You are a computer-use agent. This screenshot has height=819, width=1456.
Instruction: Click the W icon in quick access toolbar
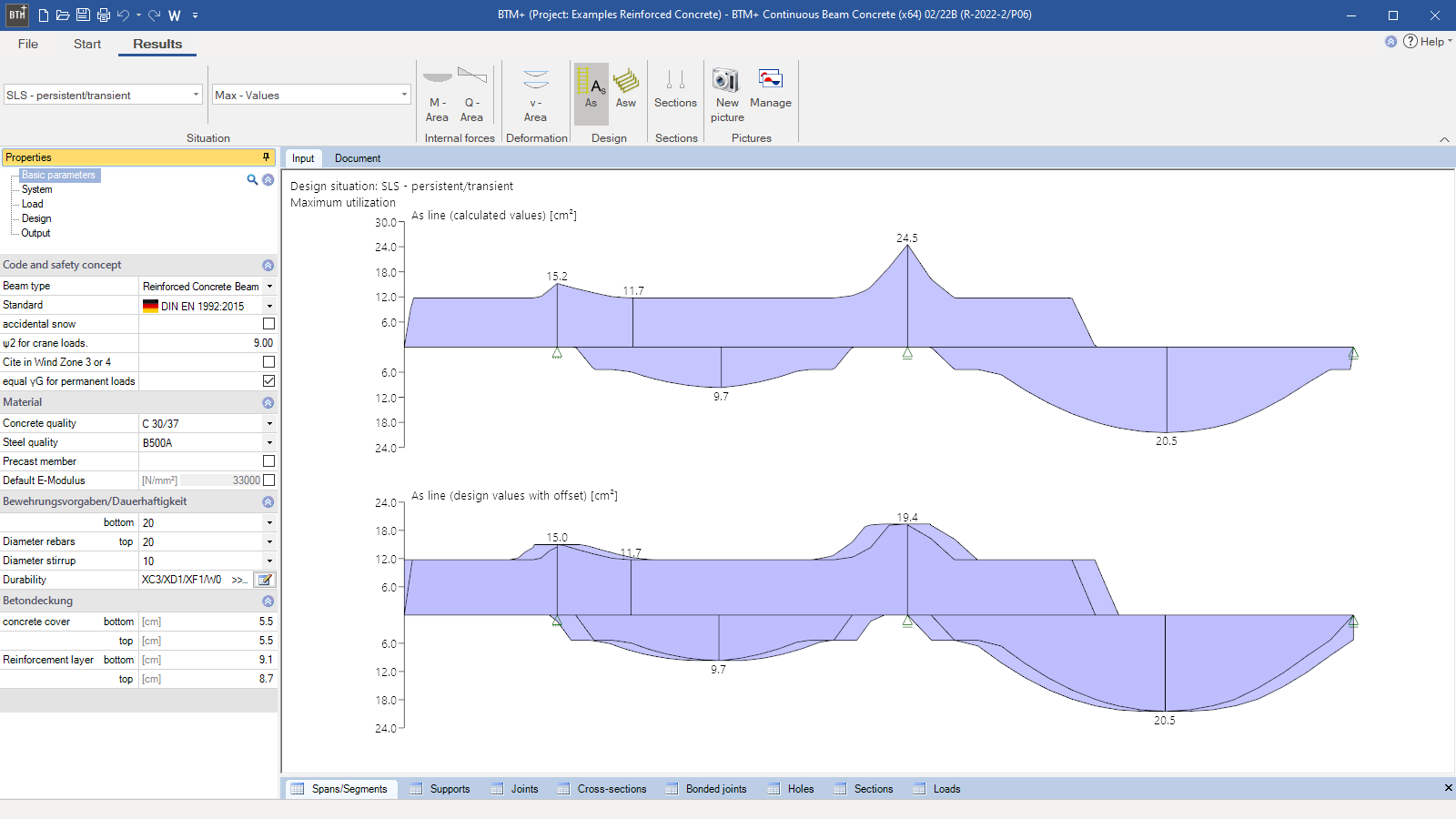pyautogui.click(x=175, y=15)
